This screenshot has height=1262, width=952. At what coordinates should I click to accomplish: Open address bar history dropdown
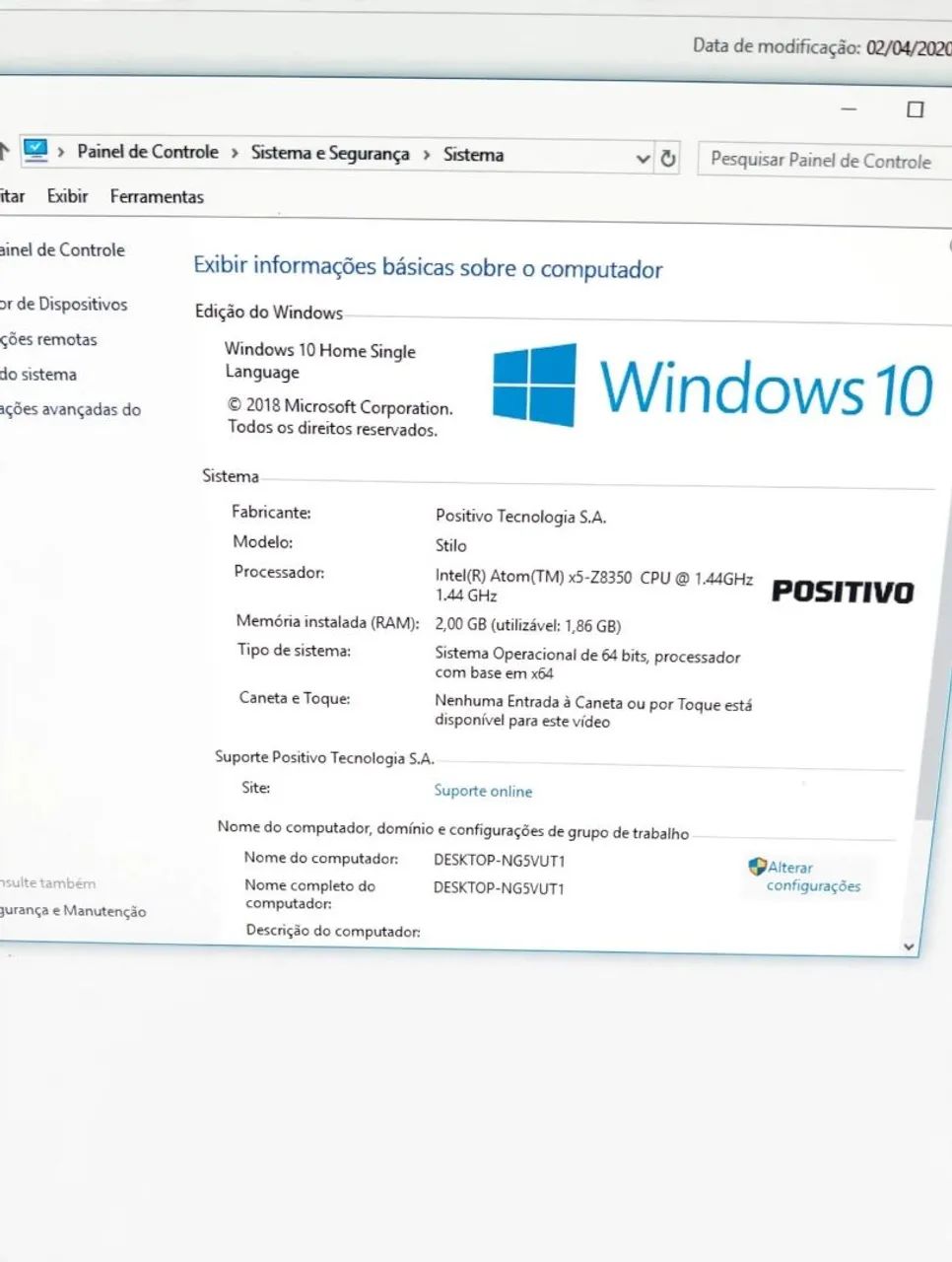click(643, 158)
